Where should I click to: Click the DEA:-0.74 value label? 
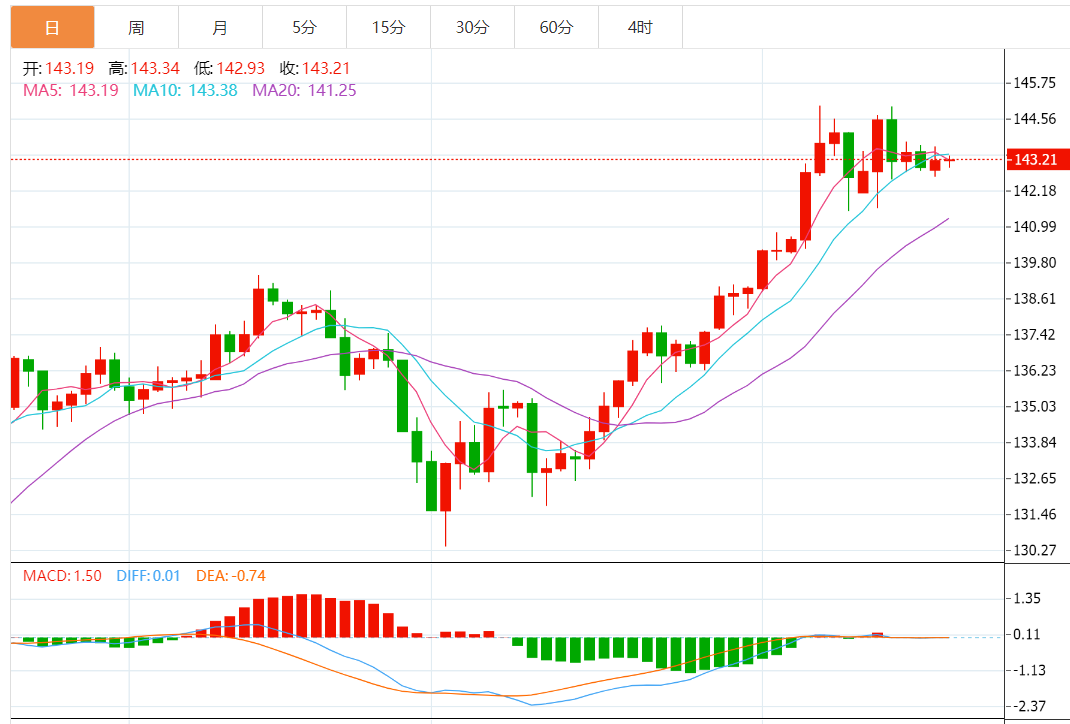tap(230, 576)
